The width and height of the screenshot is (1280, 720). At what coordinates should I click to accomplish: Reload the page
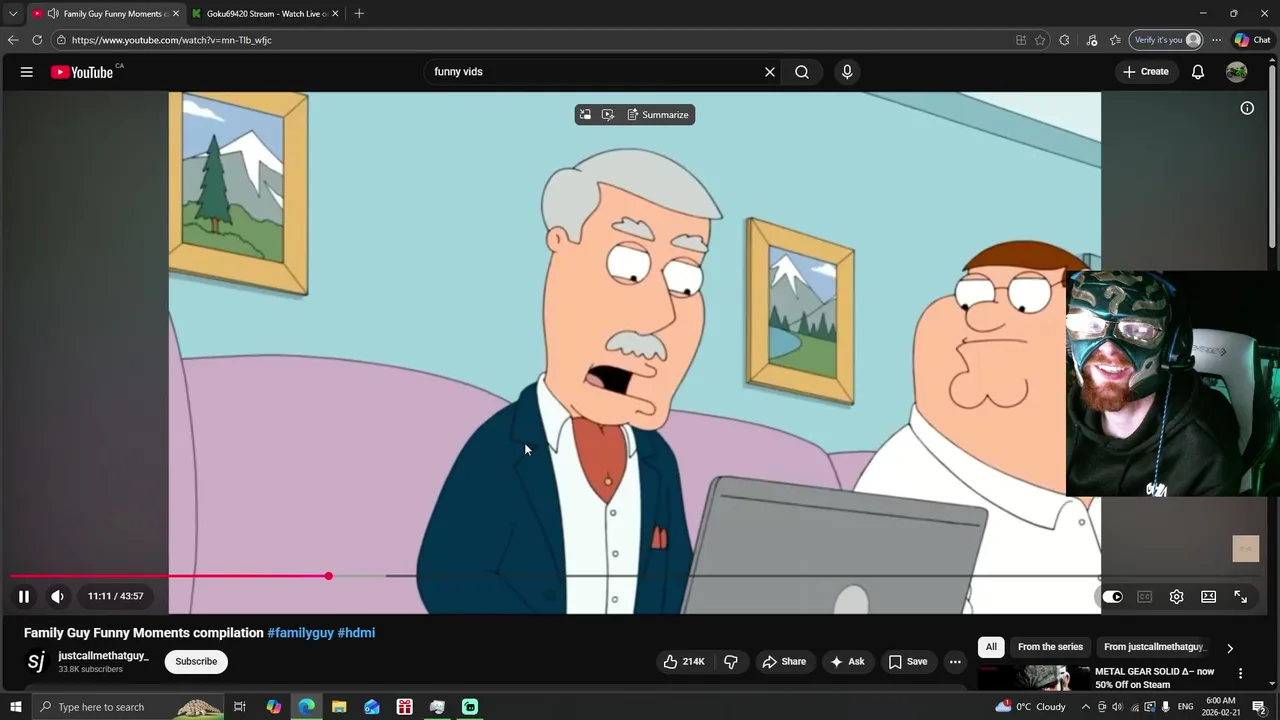(37, 40)
